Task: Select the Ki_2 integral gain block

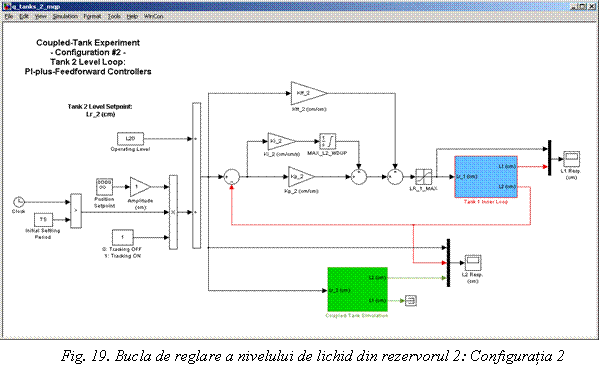Action: [282, 141]
